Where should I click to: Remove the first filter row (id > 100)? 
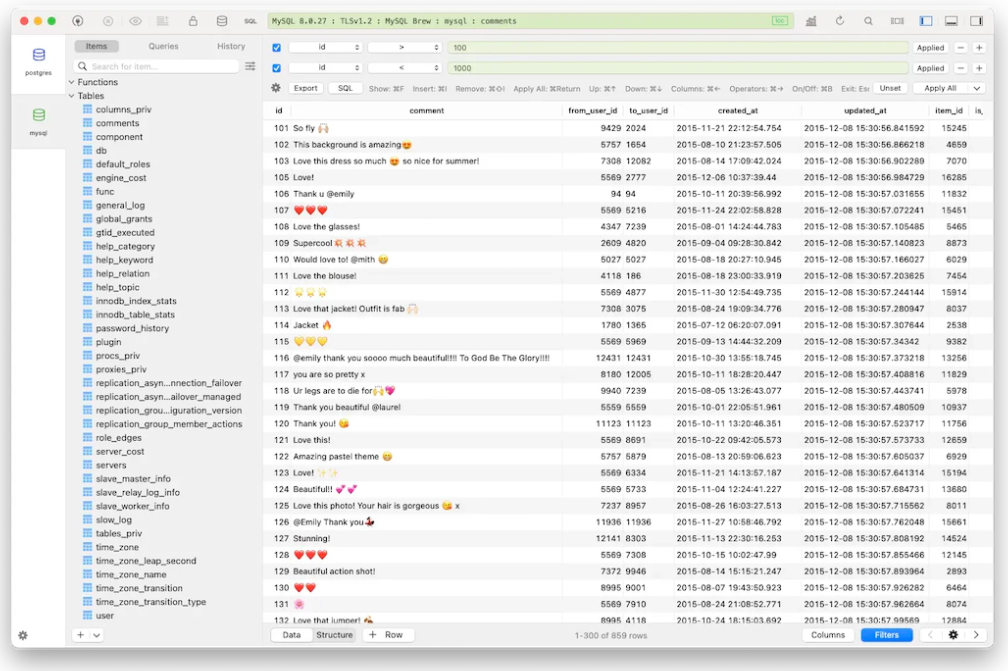pyautogui.click(x=960, y=48)
